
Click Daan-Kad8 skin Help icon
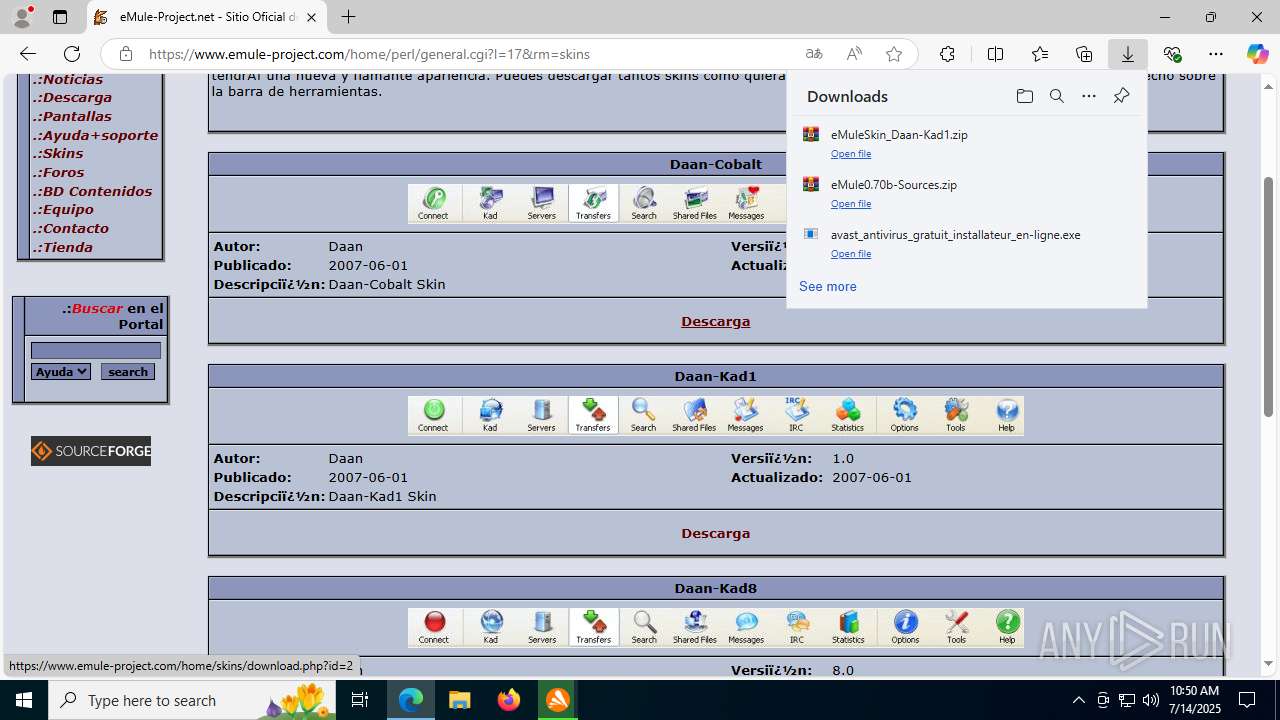(1007, 627)
